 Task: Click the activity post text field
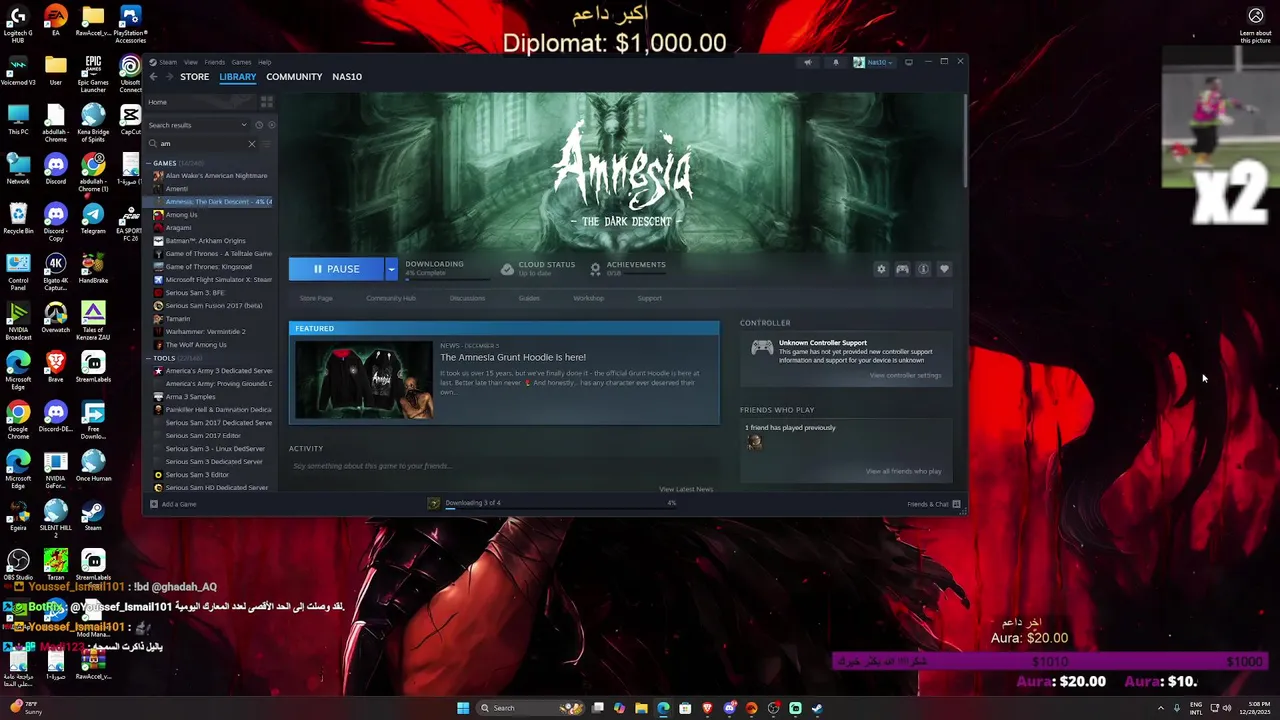504,466
